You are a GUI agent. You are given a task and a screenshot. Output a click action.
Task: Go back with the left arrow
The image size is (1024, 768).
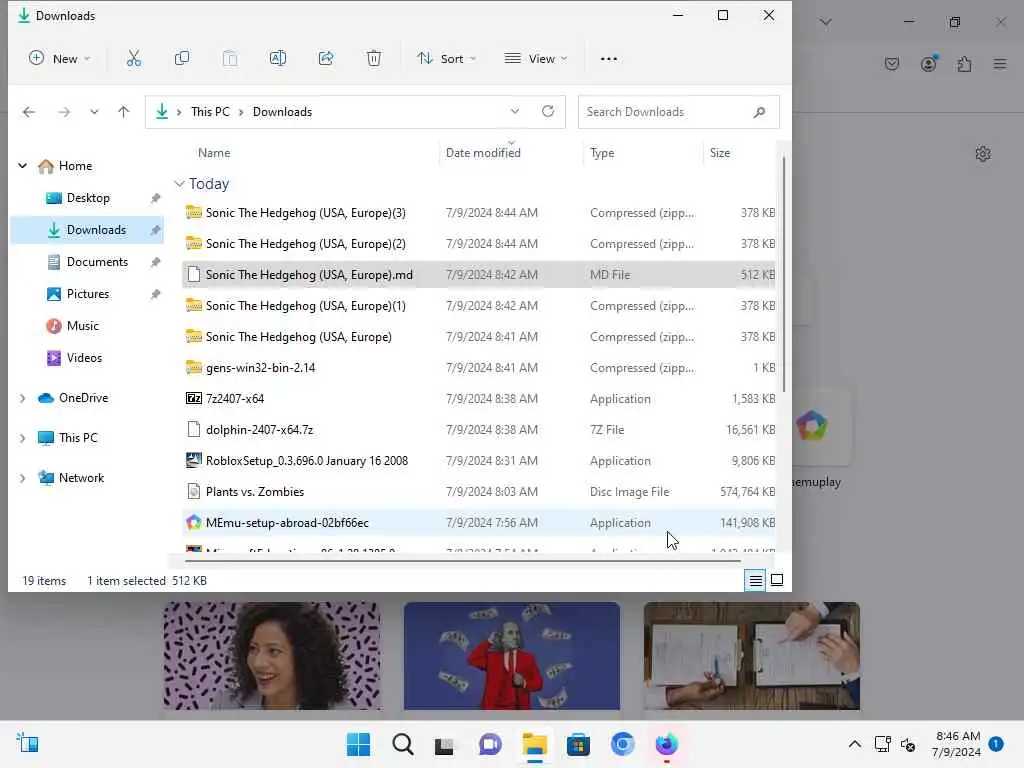pos(29,112)
